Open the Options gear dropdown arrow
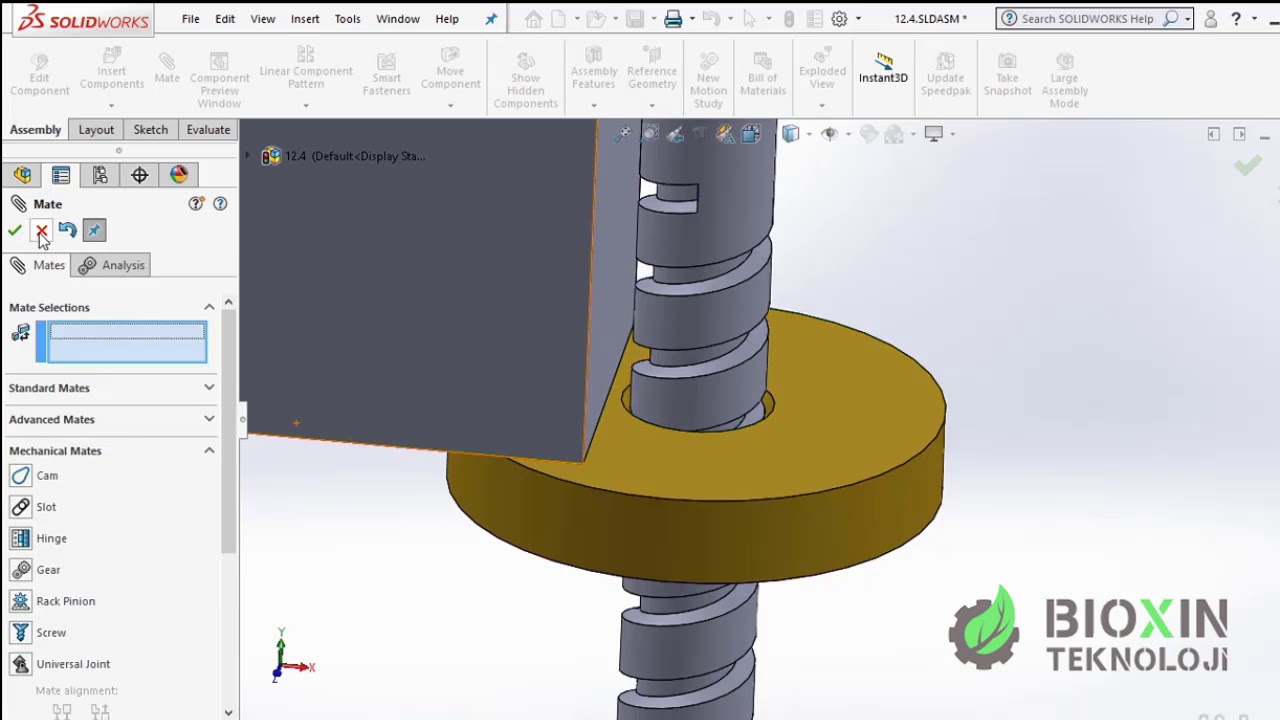1280x720 pixels. [858, 19]
